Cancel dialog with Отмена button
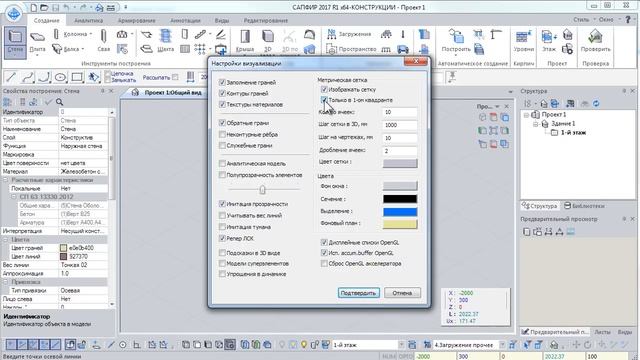The width and height of the screenshot is (640, 360). (402, 293)
